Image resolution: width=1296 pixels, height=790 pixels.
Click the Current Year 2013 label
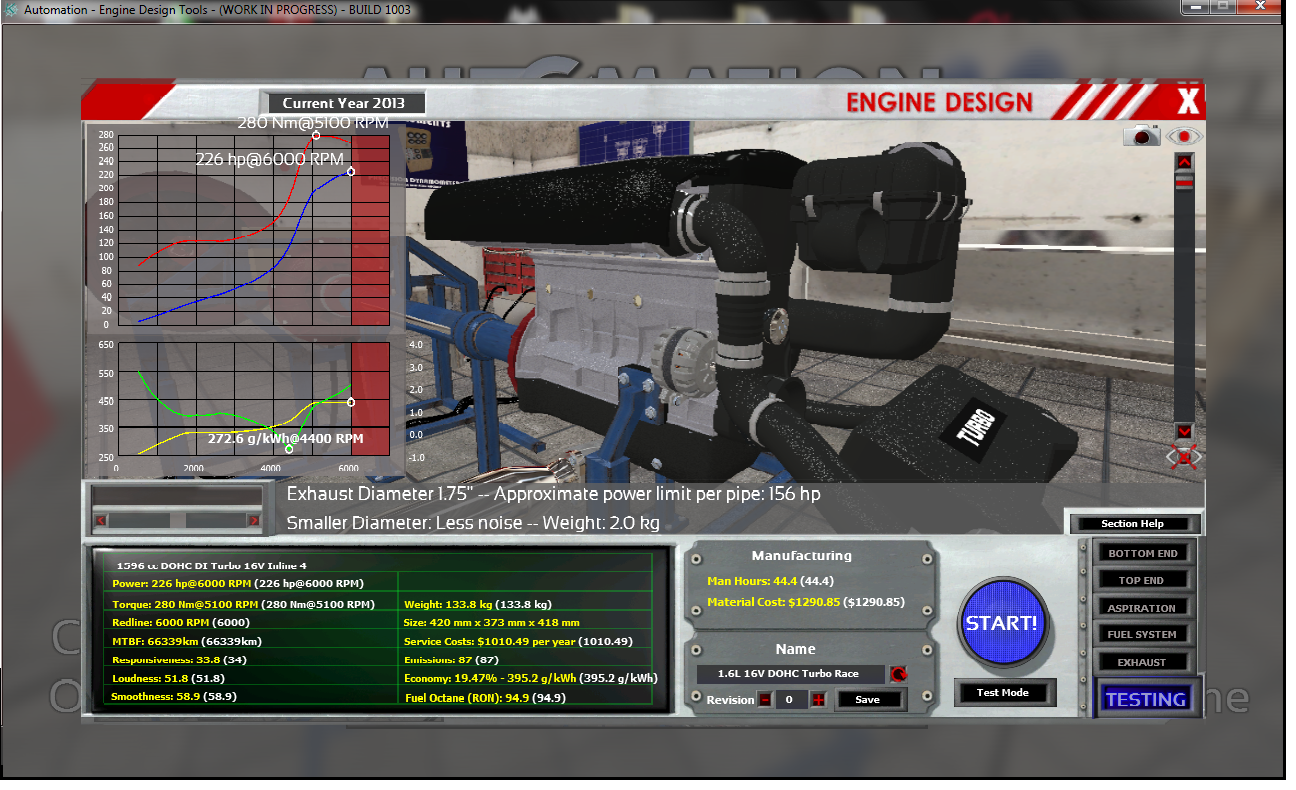click(343, 103)
